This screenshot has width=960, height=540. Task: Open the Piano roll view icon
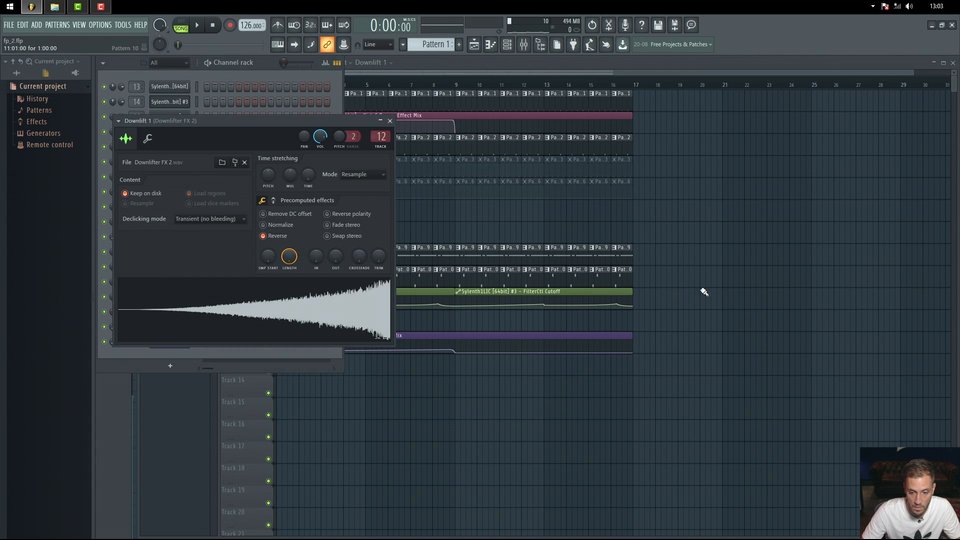point(490,44)
